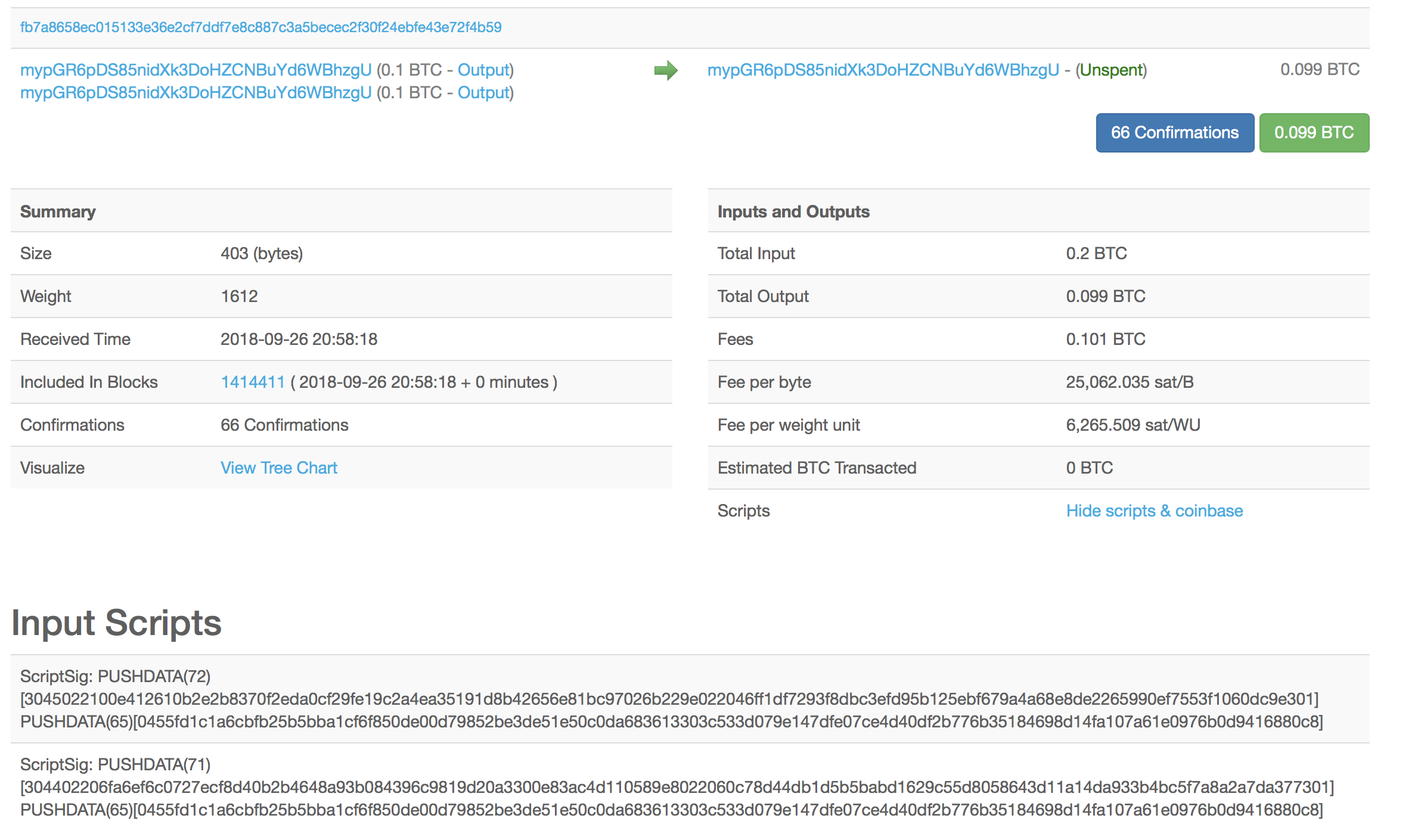Select Estimated BTC Transacted value 0 BTC
The height and width of the screenshot is (840, 1421).
[1089, 468]
